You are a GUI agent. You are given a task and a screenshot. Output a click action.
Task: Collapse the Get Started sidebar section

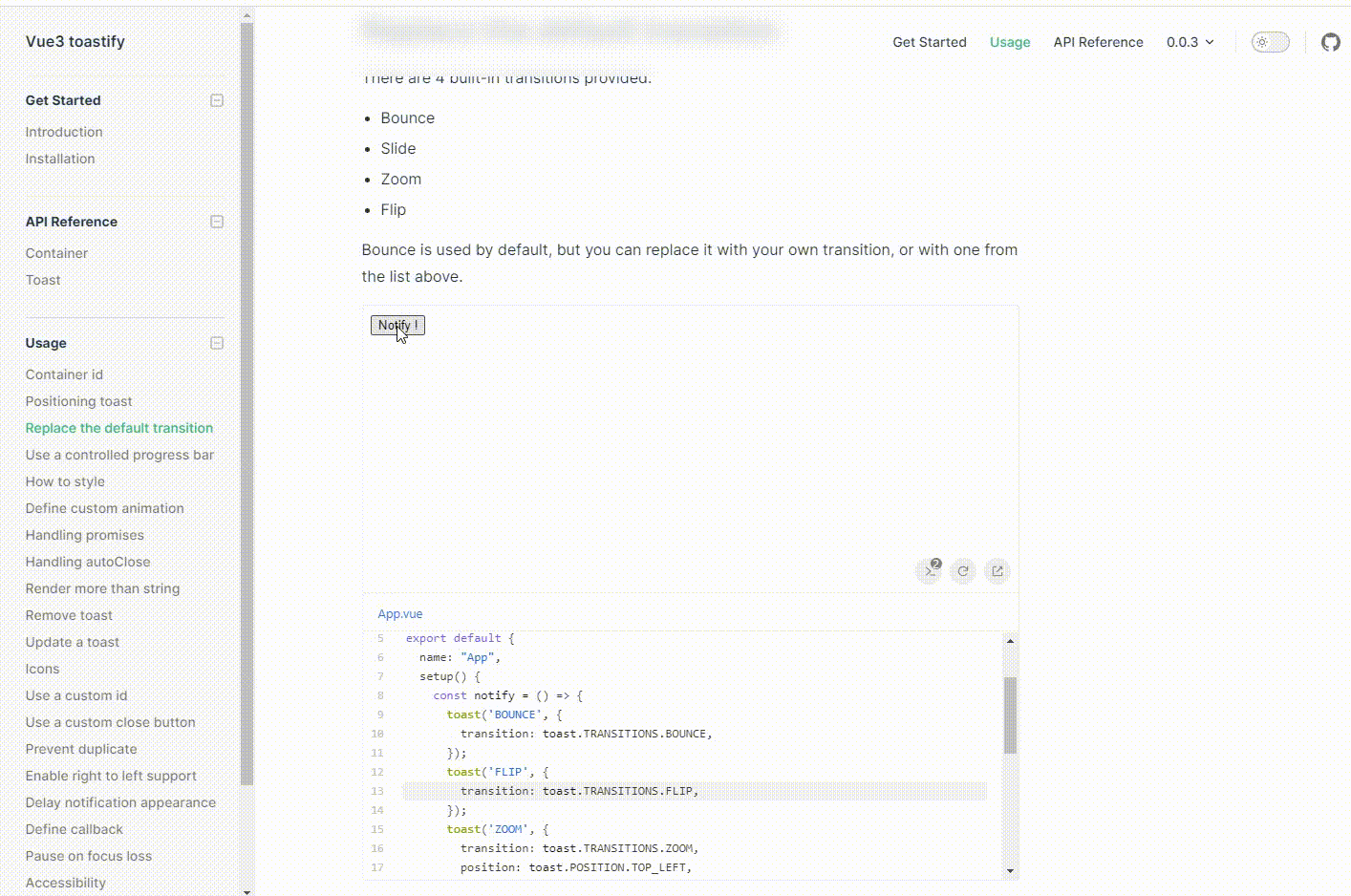(217, 99)
